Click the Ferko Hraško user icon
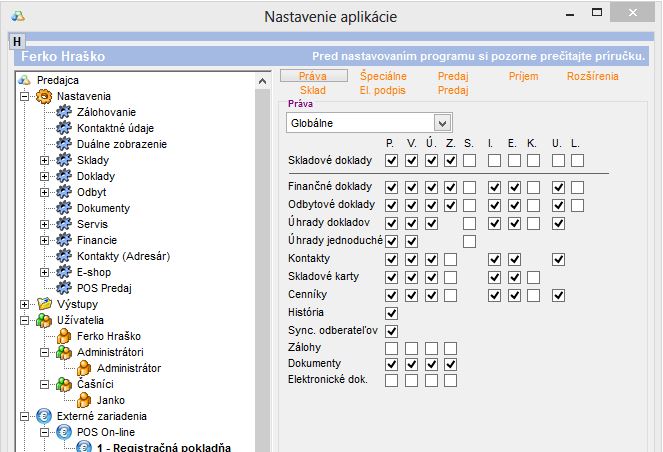663x452 pixels. tap(64, 336)
